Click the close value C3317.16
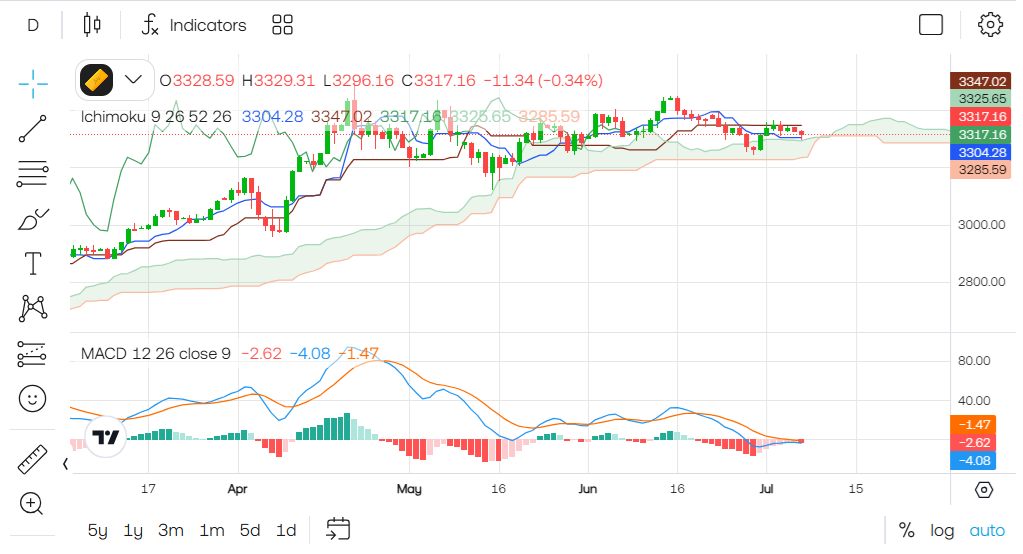This screenshot has width=1023, height=554. (x=438, y=80)
